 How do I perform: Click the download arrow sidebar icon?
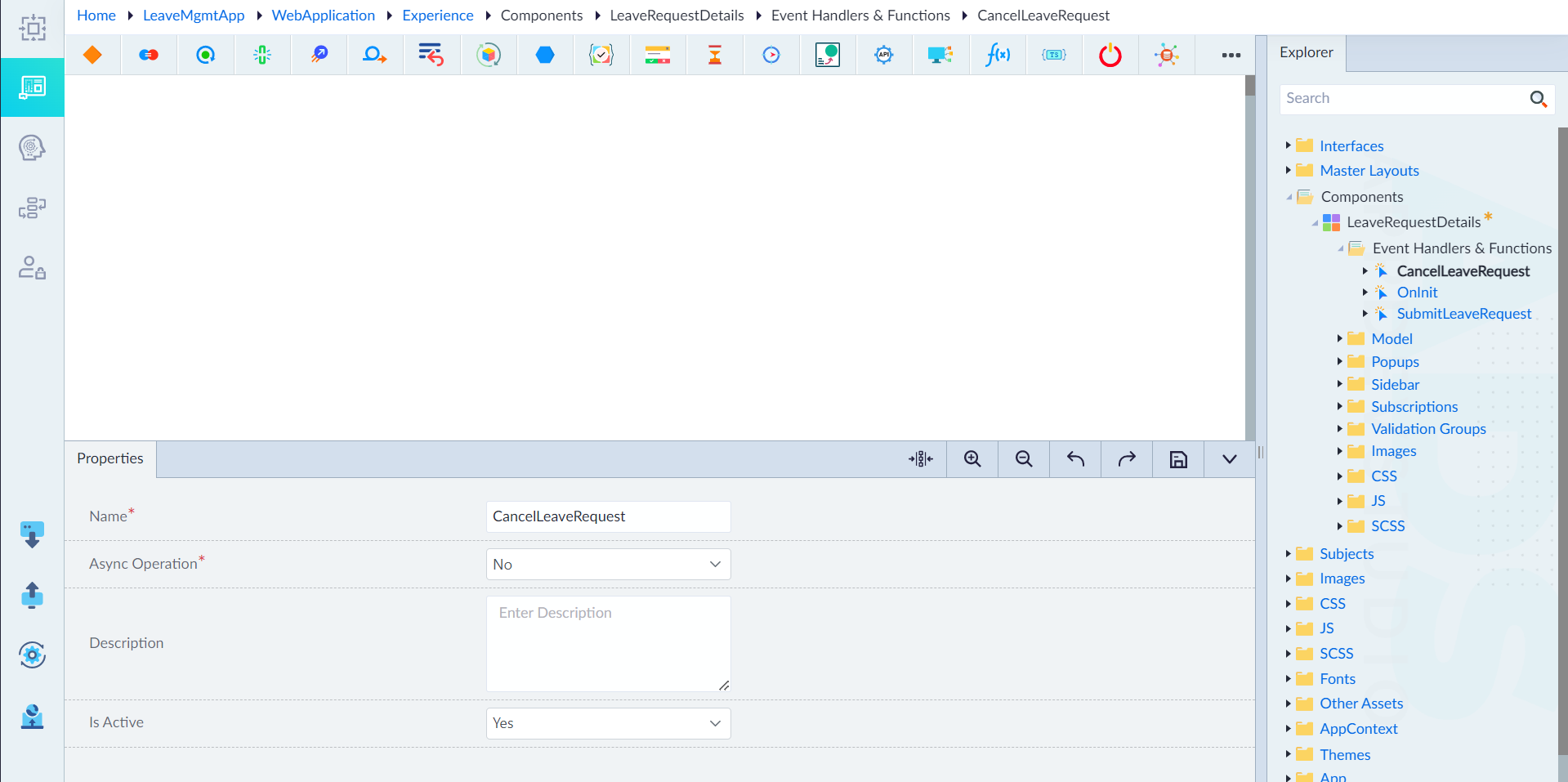(32, 535)
